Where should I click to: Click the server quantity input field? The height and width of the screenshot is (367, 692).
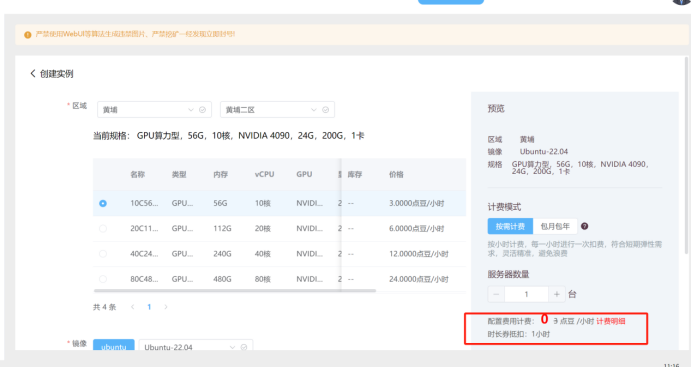pos(527,294)
